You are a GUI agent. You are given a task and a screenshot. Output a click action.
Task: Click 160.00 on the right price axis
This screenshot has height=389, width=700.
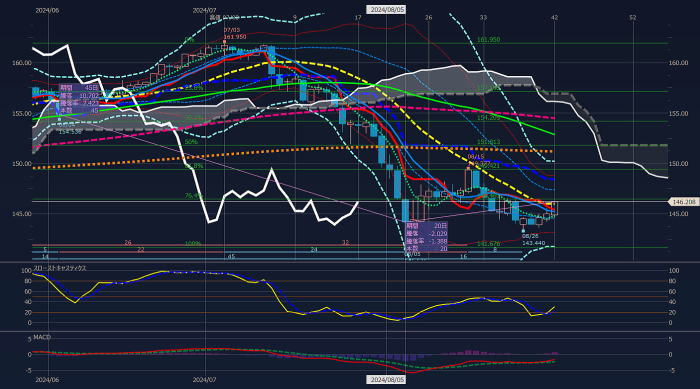[678, 63]
